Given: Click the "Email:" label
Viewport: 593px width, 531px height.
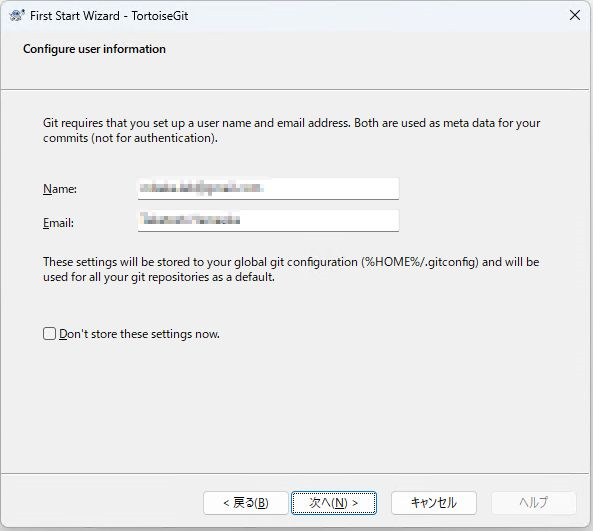Looking at the screenshot, I should pos(58,223).
